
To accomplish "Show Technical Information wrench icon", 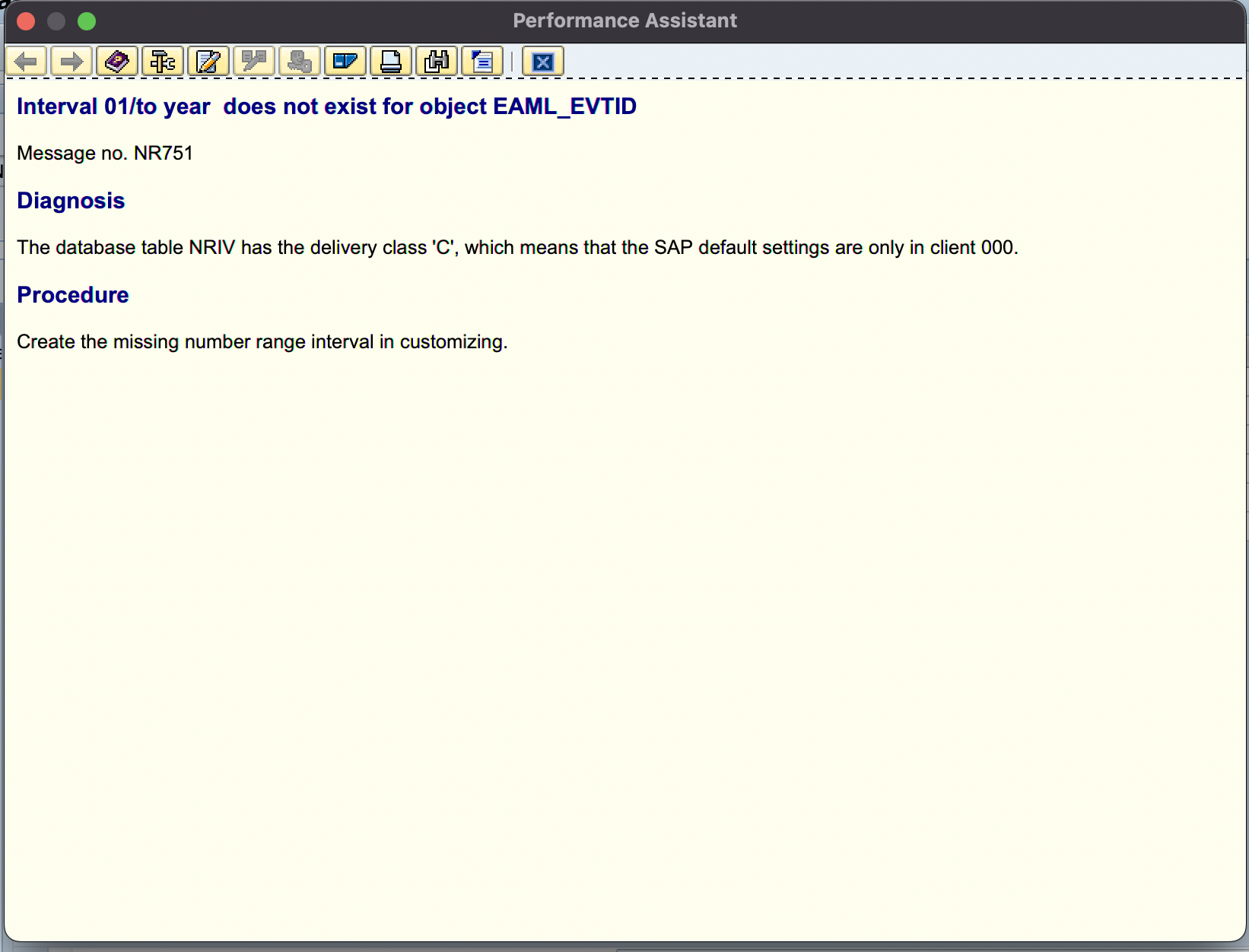I will [x=163, y=62].
